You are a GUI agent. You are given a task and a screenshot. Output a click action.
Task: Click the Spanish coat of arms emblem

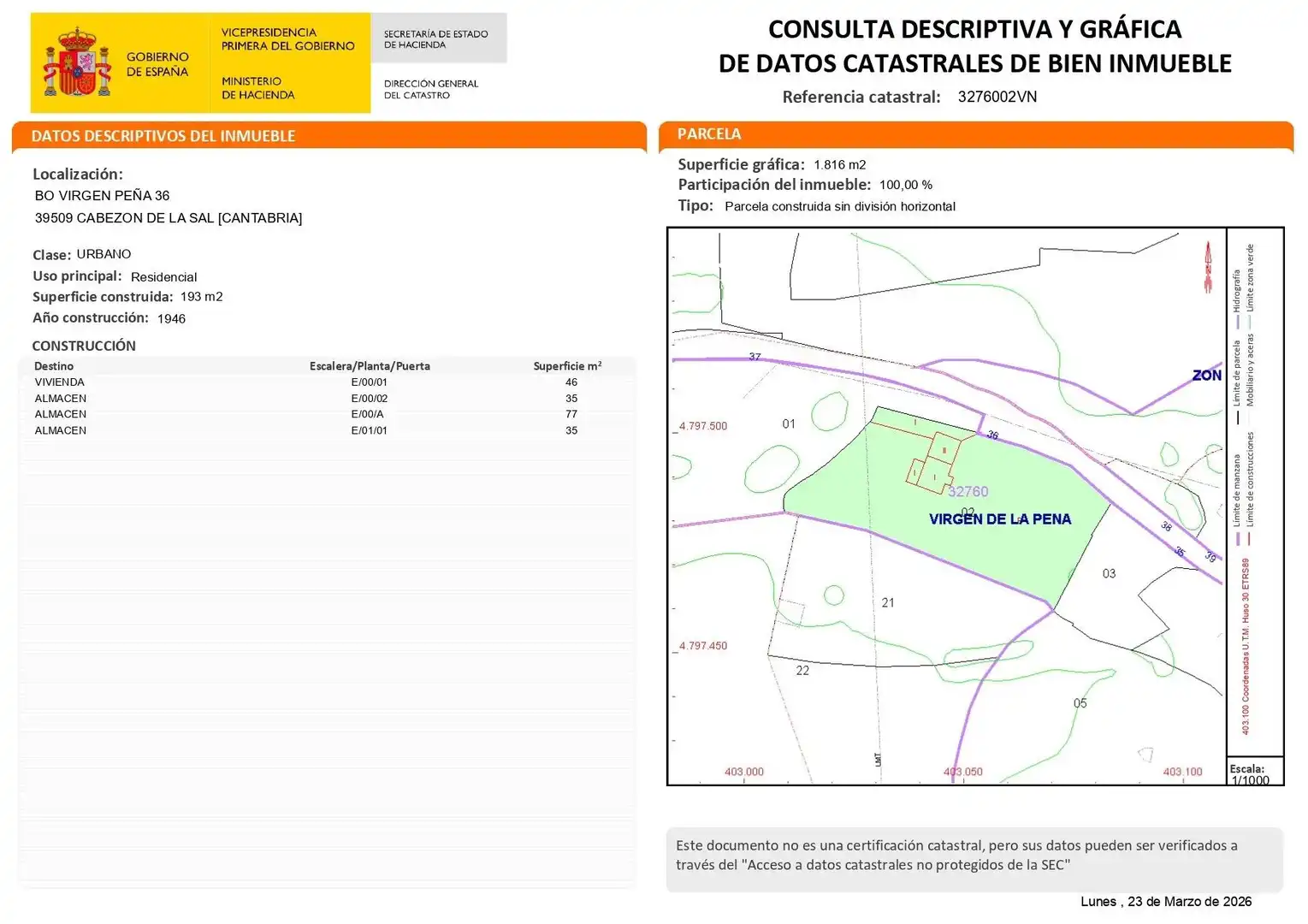[77, 62]
